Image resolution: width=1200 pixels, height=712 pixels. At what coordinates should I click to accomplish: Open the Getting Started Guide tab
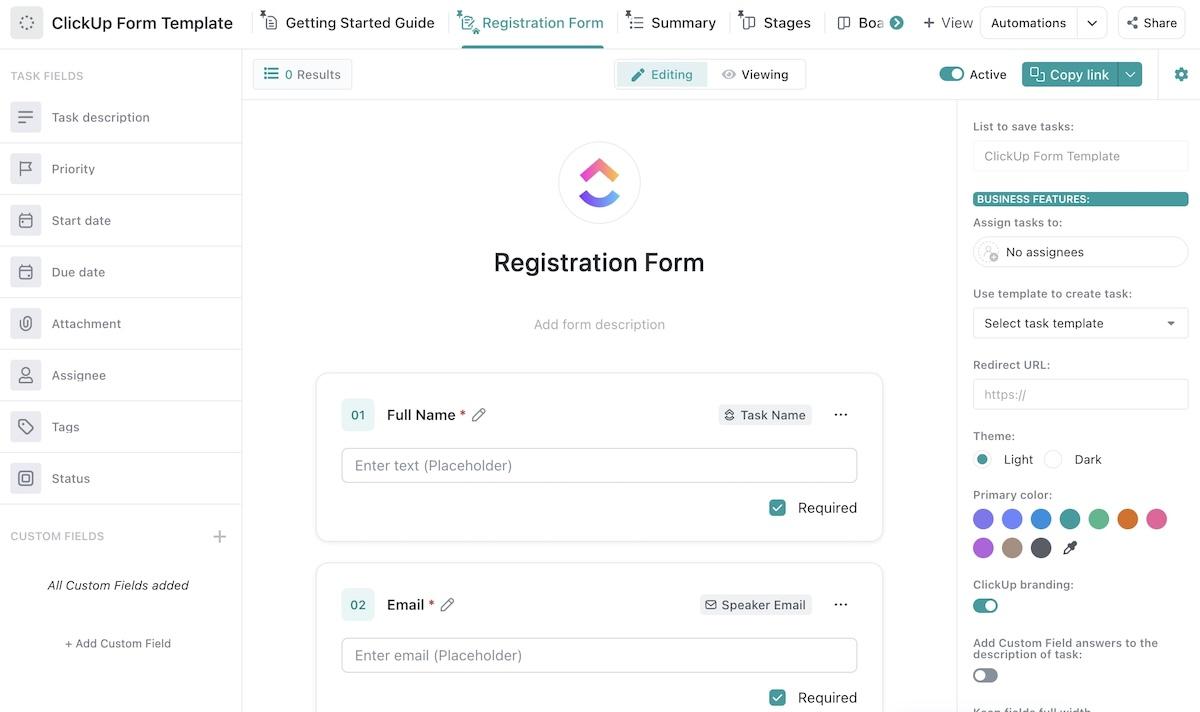point(348,23)
